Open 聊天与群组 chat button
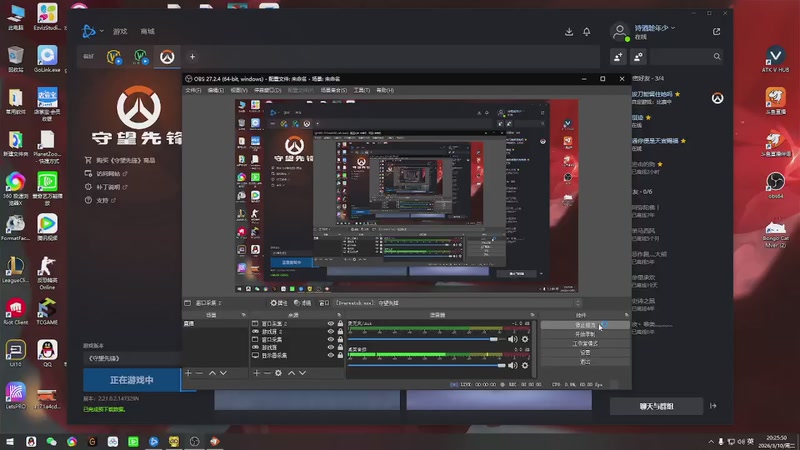Viewport: 800px width, 450px height. (x=656, y=406)
